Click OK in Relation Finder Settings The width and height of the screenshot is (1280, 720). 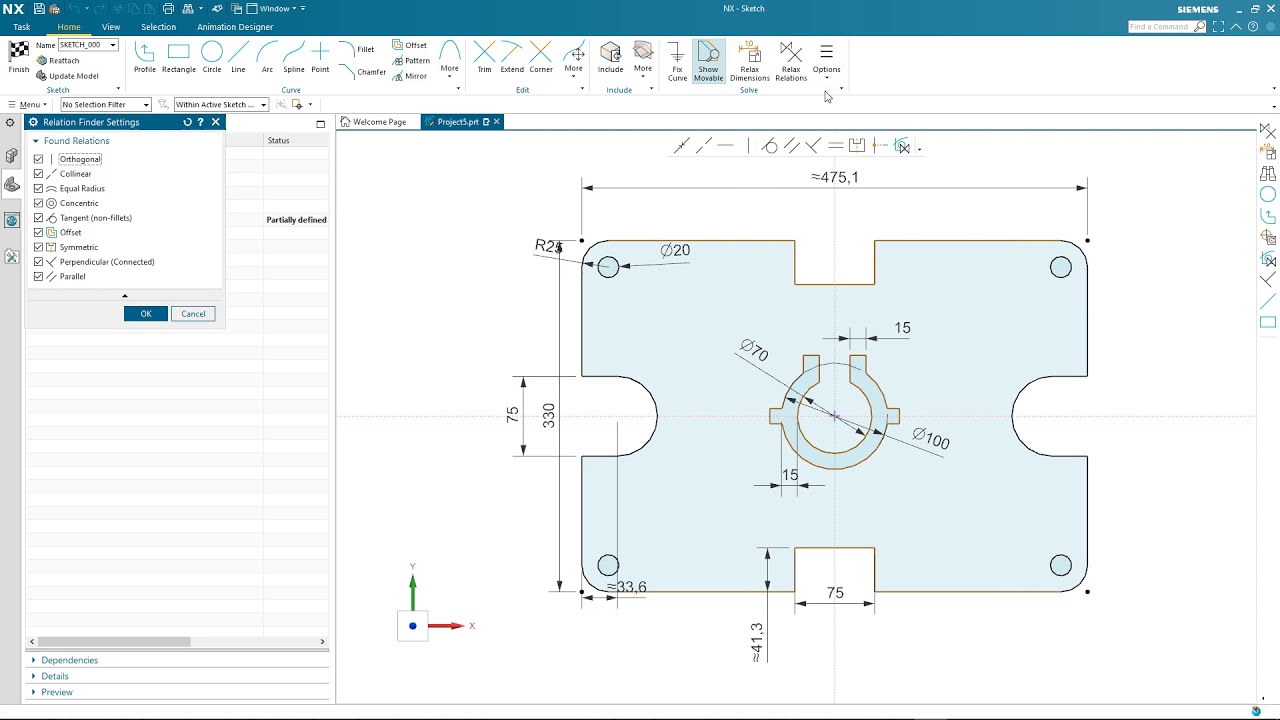tap(146, 314)
